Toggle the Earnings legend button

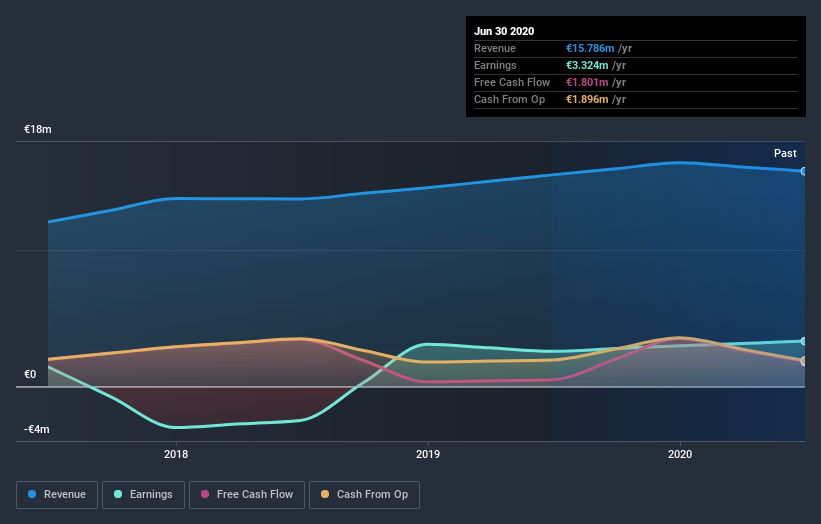[143, 495]
